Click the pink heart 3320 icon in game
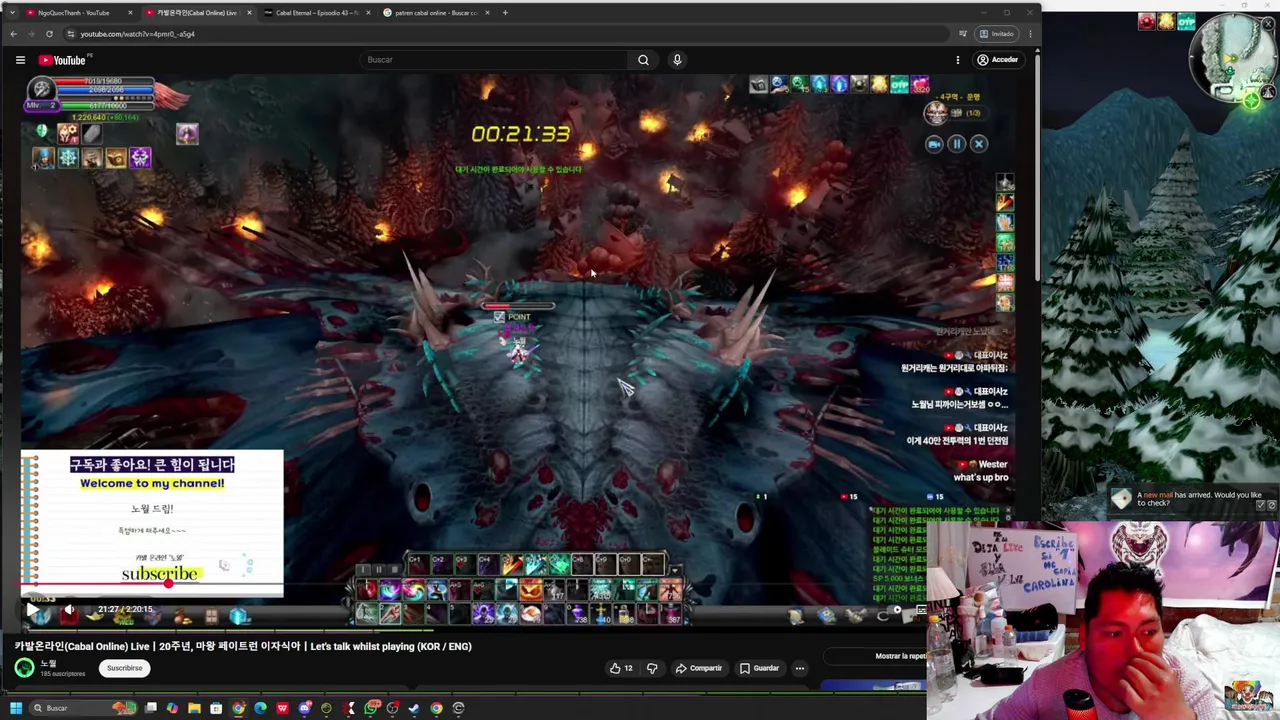Viewport: 1280px width, 720px height. point(920,85)
